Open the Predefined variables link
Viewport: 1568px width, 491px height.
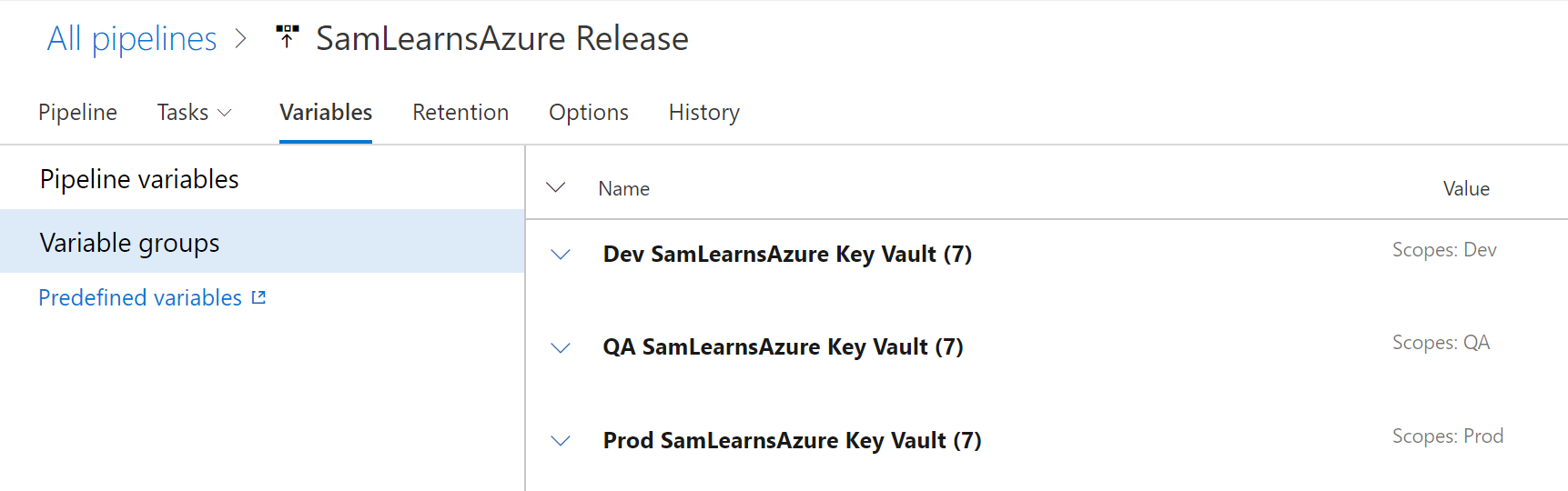140,298
